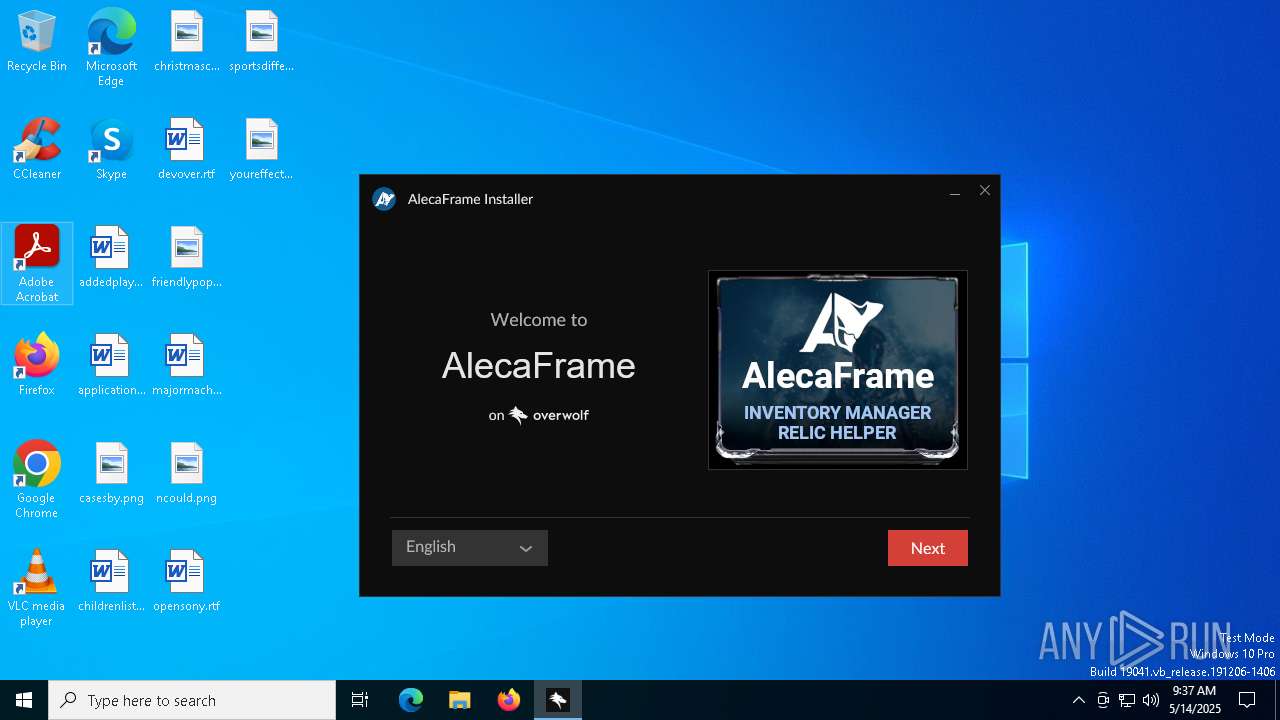Image resolution: width=1280 pixels, height=720 pixels.
Task: Open Microsoft Edge from the taskbar
Action: point(411,700)
